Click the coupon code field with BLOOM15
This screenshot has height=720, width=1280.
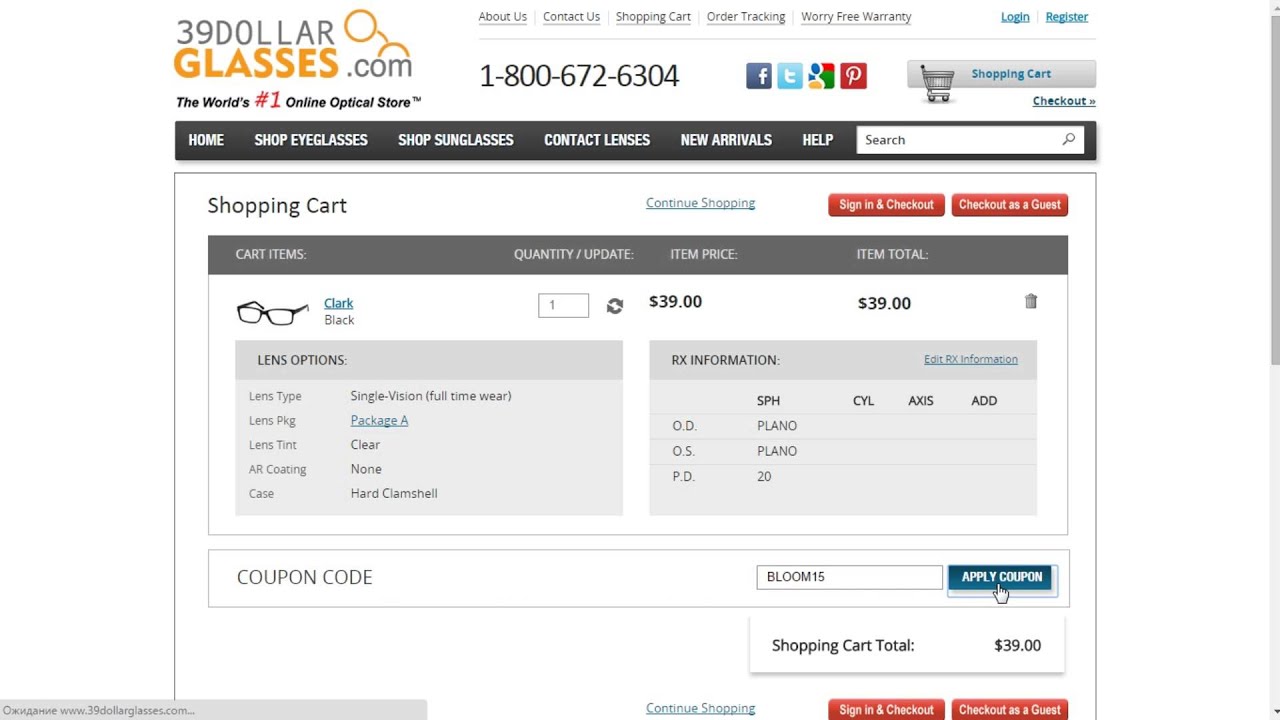[x=849, y=577]
